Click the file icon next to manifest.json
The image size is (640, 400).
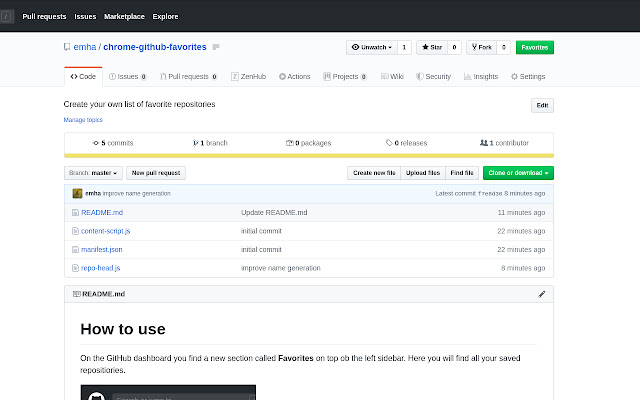(74, 249)
